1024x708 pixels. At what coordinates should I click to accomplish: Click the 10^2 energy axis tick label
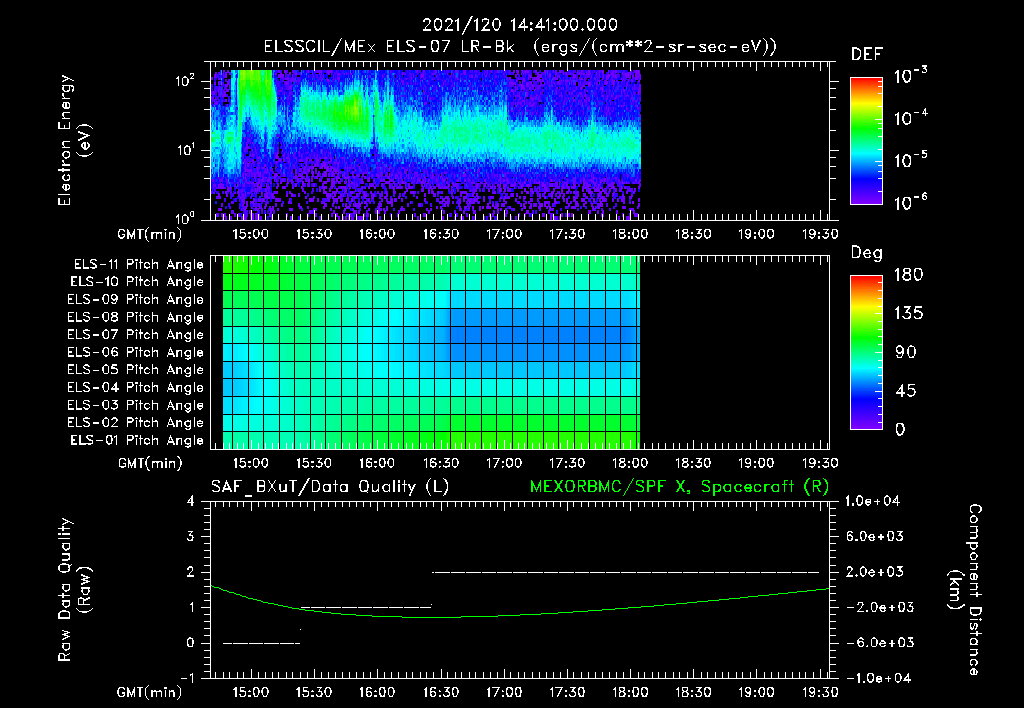click(185, 82)
